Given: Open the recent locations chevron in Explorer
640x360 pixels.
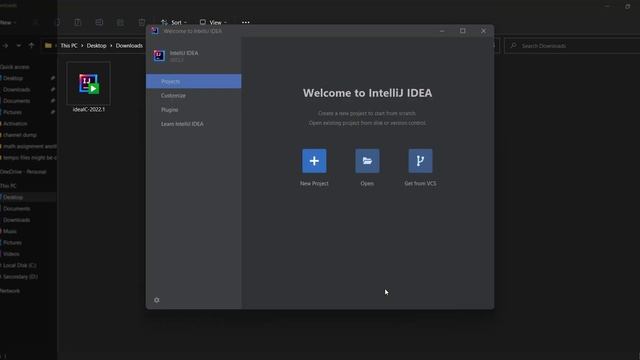Looking at the screenshot, I should [18, 46].
